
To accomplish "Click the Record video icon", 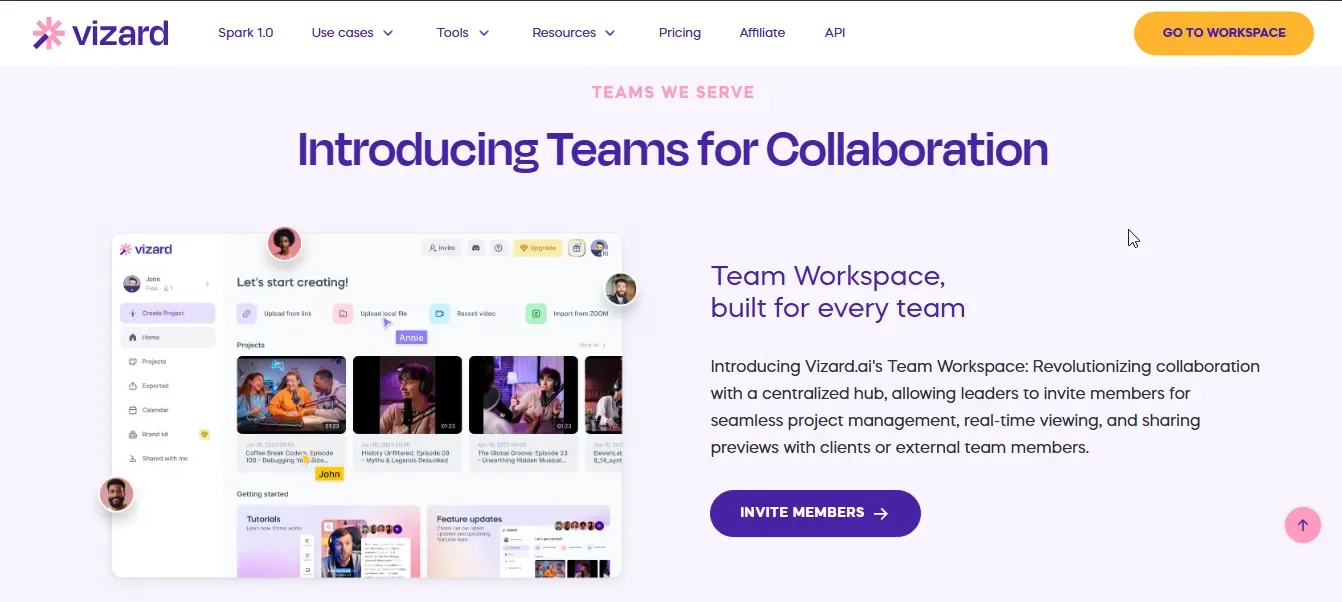I will coord(439,314).
